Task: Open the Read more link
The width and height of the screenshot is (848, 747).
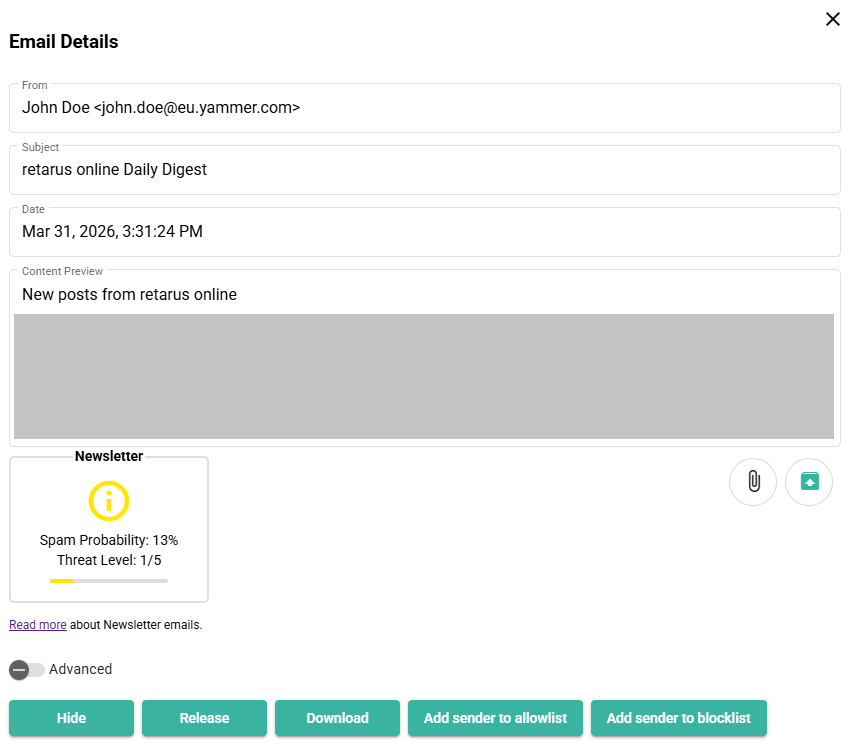Action: [x=38, y=625]
